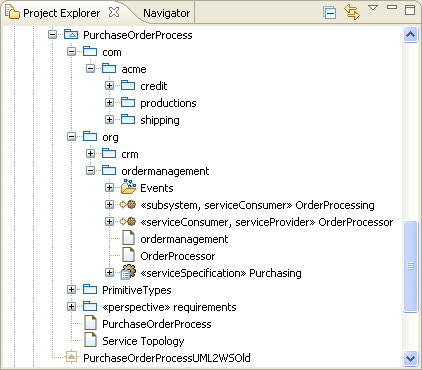The height and width of the screenshot is (370, 422).
Task: Click the Service Topology diagram page icon
Action: tap(90, 340)
